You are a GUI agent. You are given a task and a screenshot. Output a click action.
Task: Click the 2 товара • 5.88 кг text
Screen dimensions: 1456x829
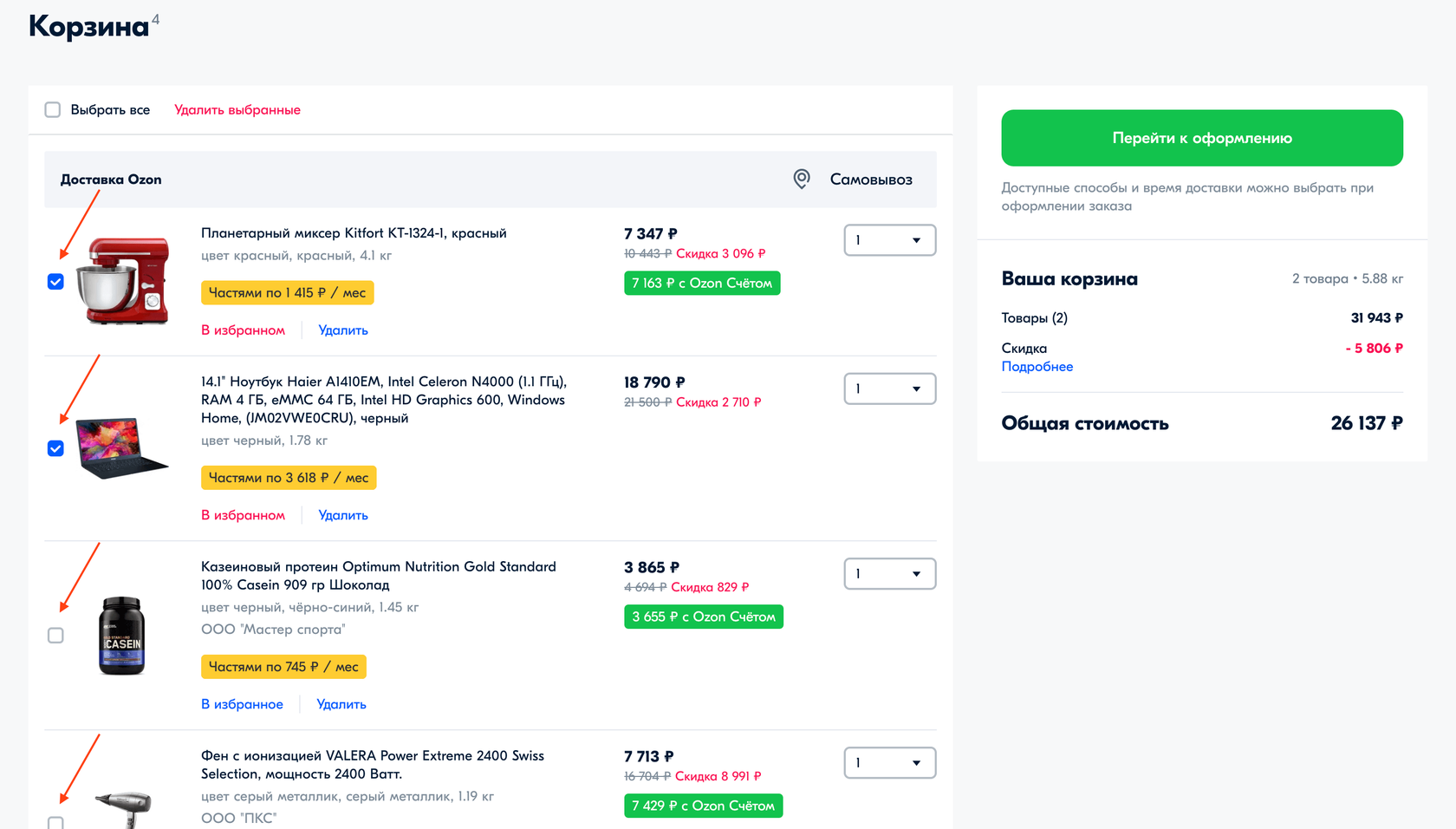click(x=1348, y=279)
